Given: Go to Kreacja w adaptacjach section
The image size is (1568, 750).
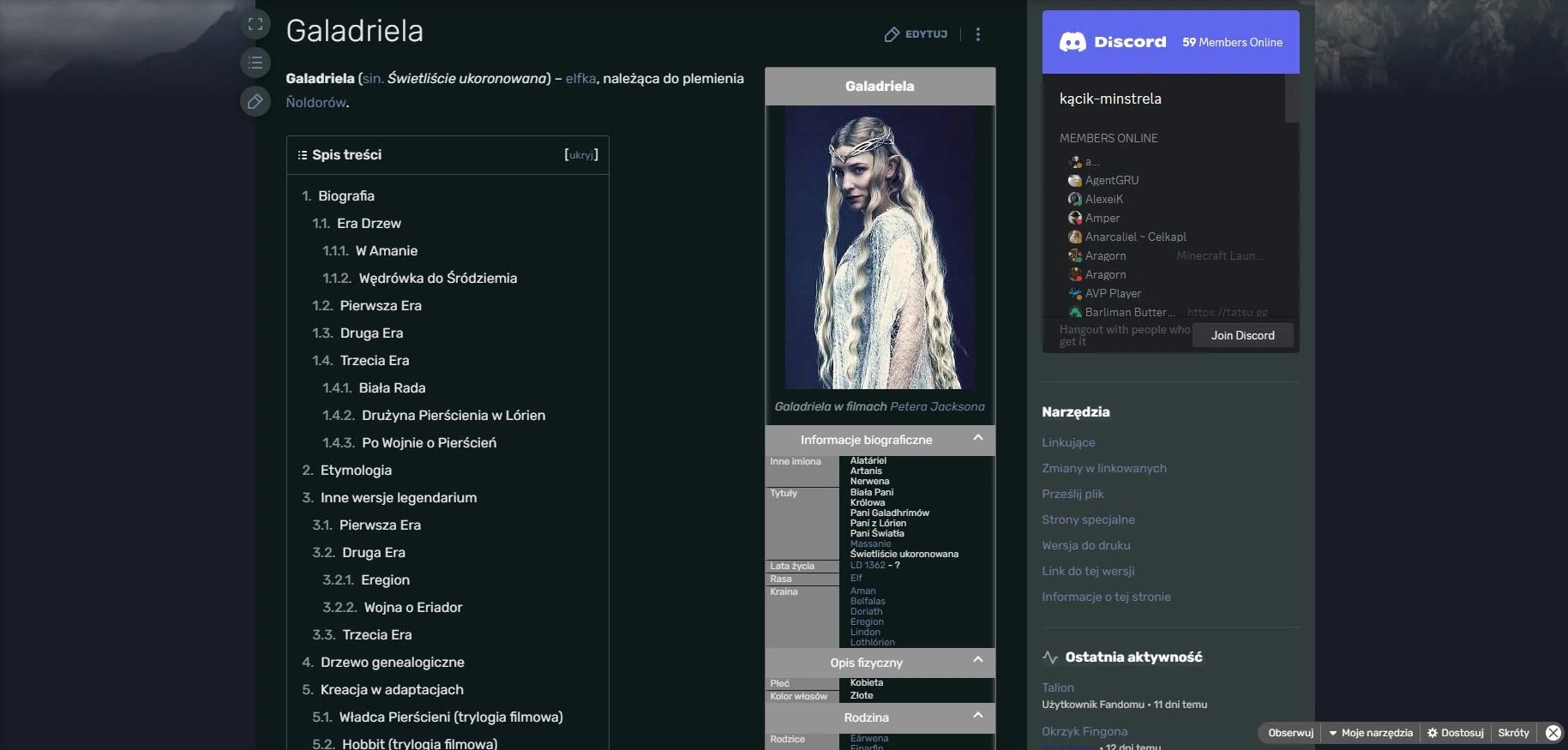Looking at the screenshot, I should point(392,690).
